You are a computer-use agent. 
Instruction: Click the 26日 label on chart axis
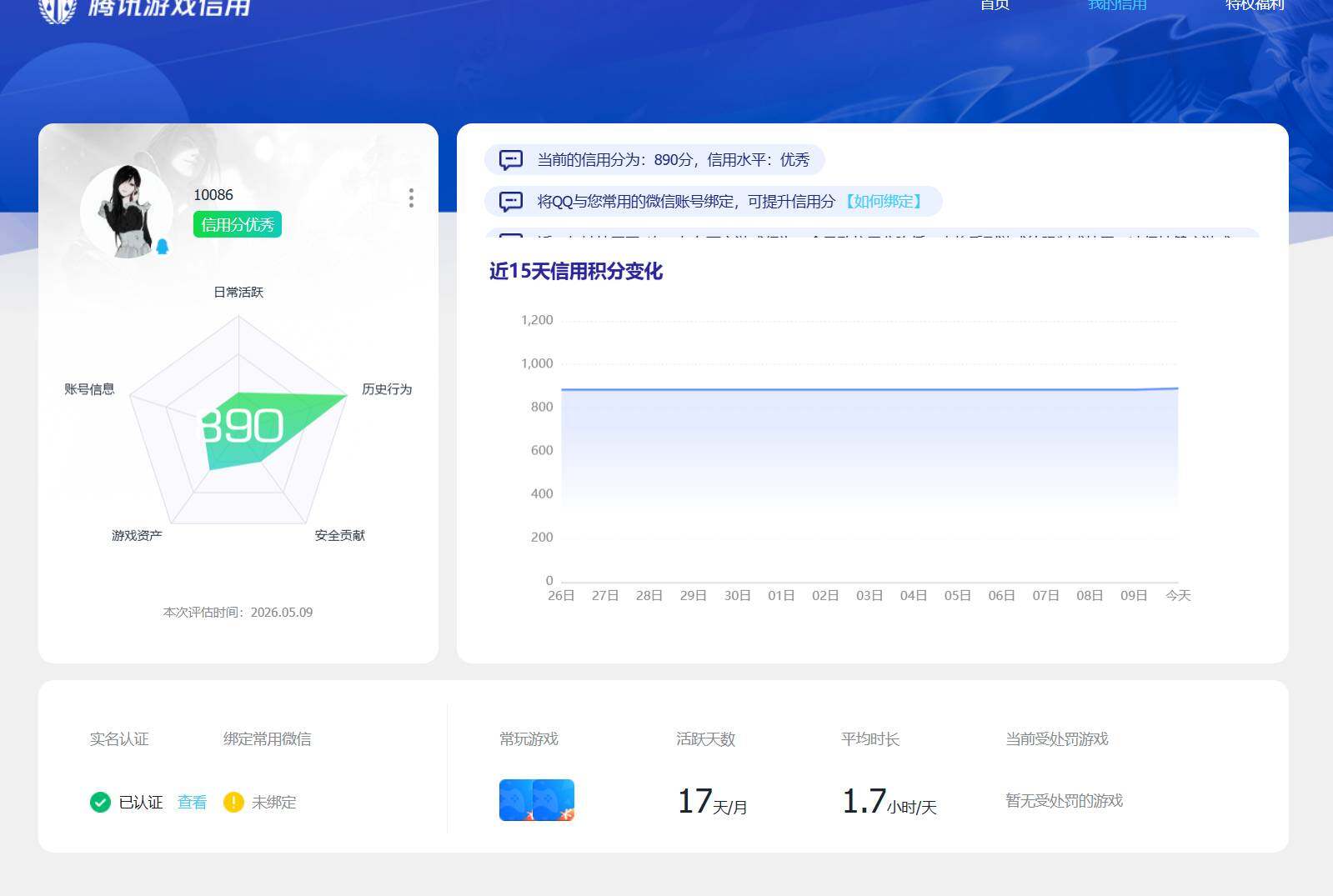pos(561,595)
